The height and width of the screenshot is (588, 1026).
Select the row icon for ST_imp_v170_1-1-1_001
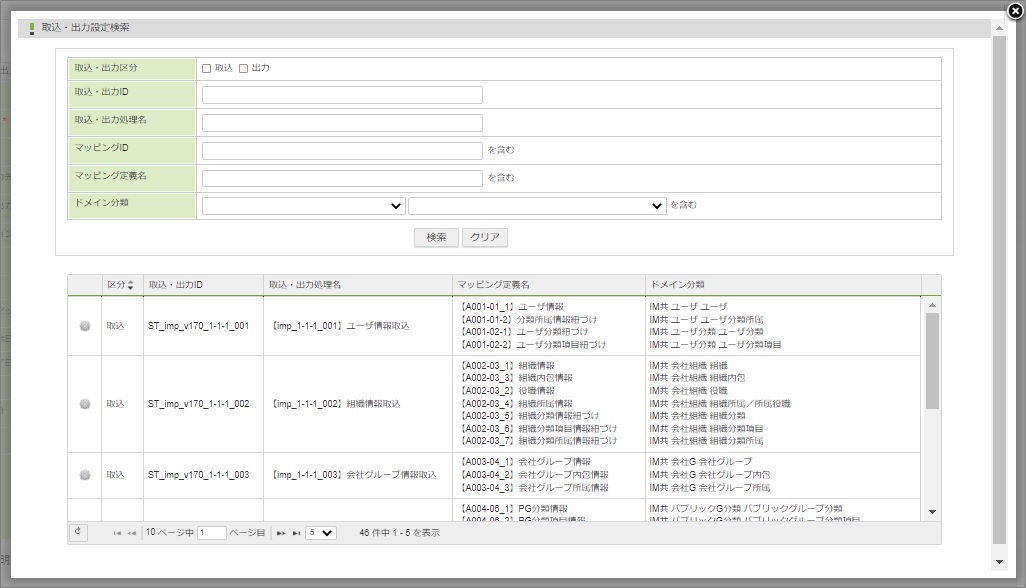click(x=85, y=326)
